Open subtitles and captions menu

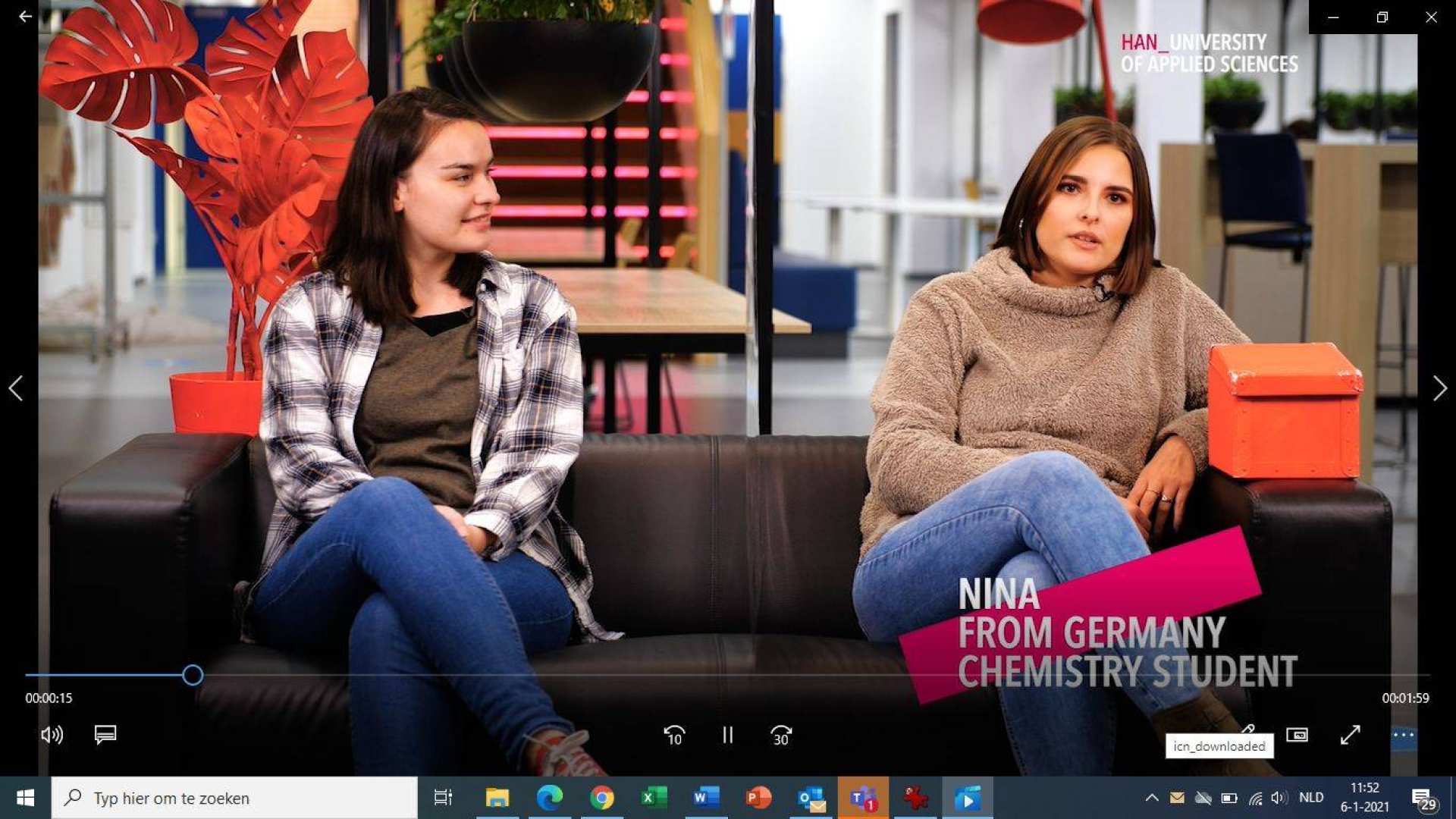105,735
